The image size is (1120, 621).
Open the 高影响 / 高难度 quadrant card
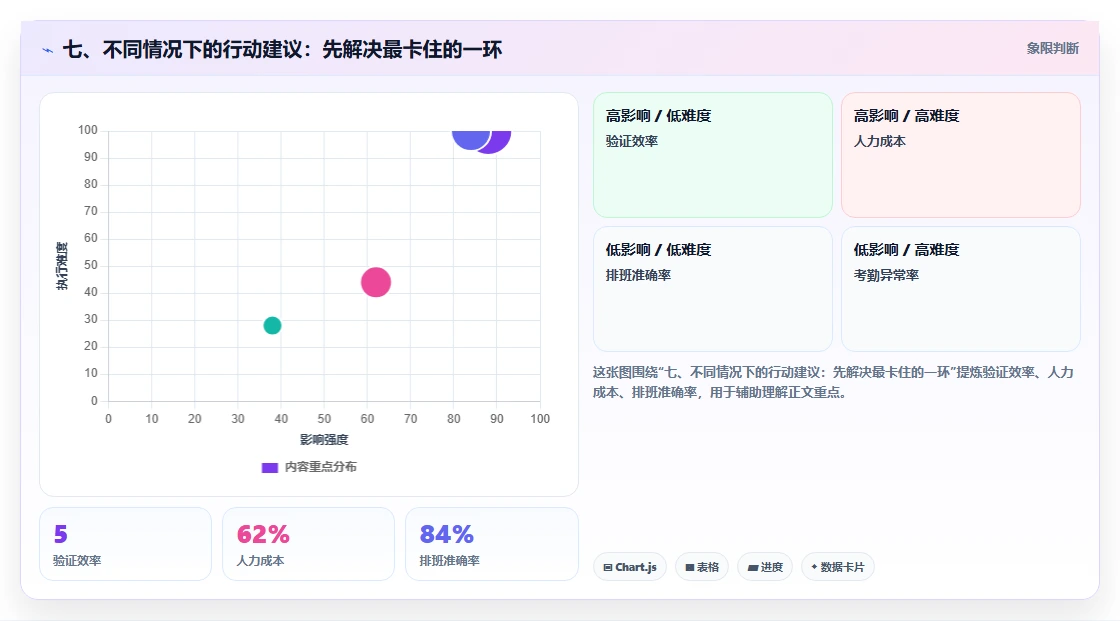point(961,155)
